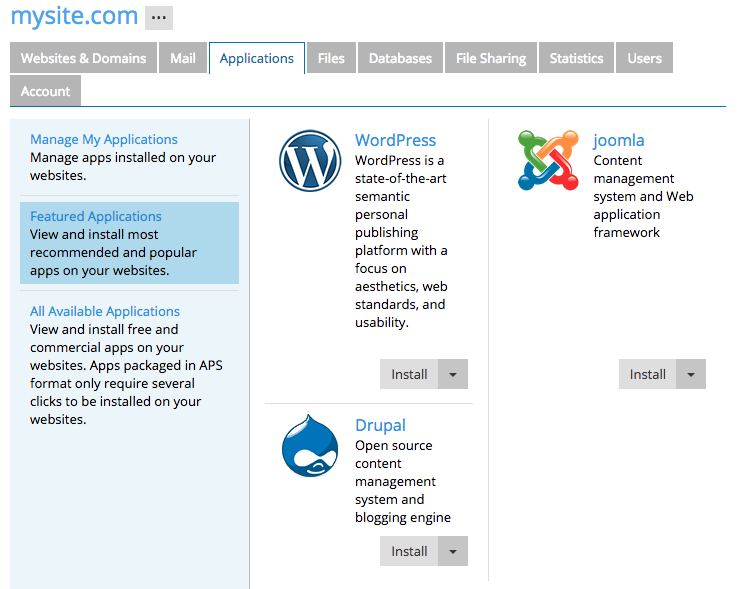Expand the WordPress Install dropdown arrow

pyautogui.click(x=453, y=374)
